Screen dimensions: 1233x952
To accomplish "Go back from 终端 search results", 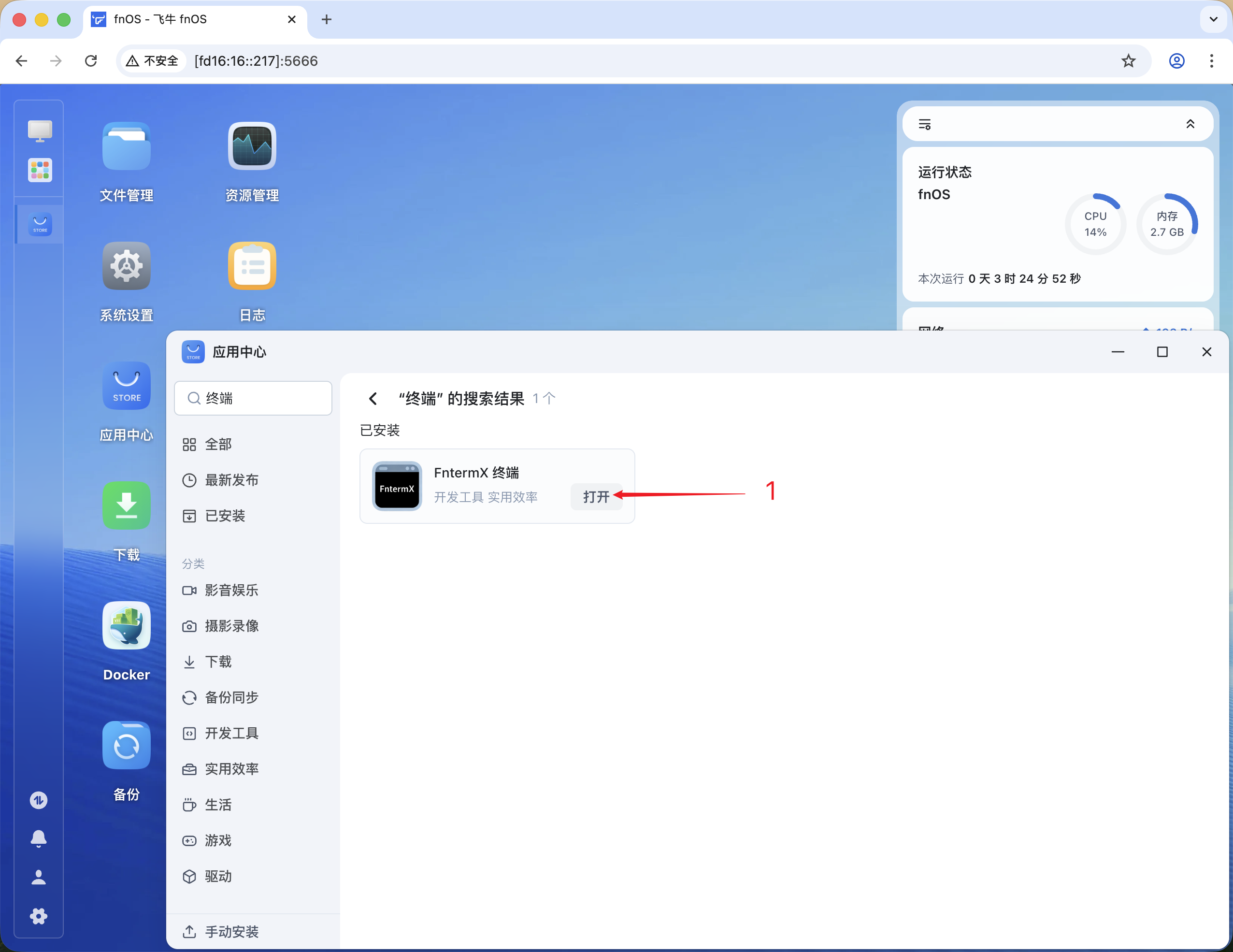I will 373,398.
